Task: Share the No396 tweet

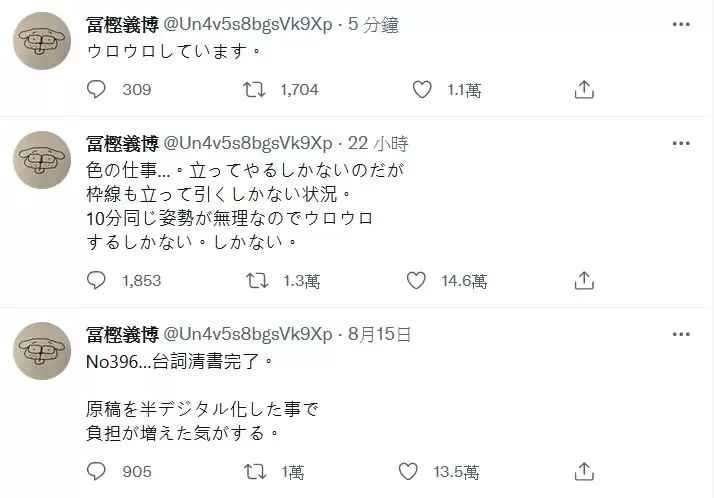Action: [x=584, y=472]
